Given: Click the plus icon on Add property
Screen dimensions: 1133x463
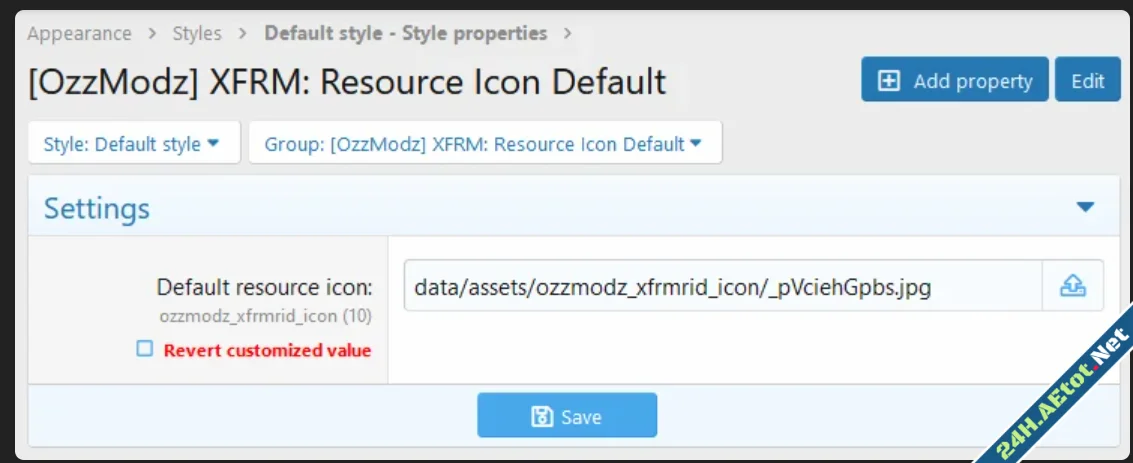Looking at the screenshot, I should coord(888,81).
